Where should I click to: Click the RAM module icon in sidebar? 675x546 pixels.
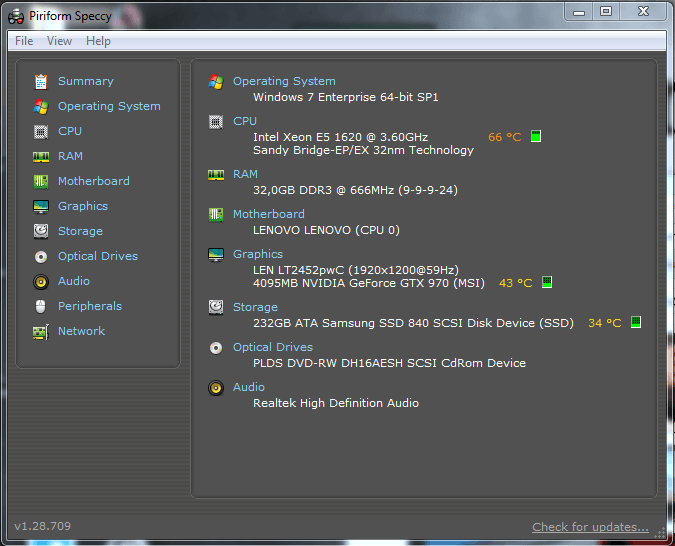41,156
